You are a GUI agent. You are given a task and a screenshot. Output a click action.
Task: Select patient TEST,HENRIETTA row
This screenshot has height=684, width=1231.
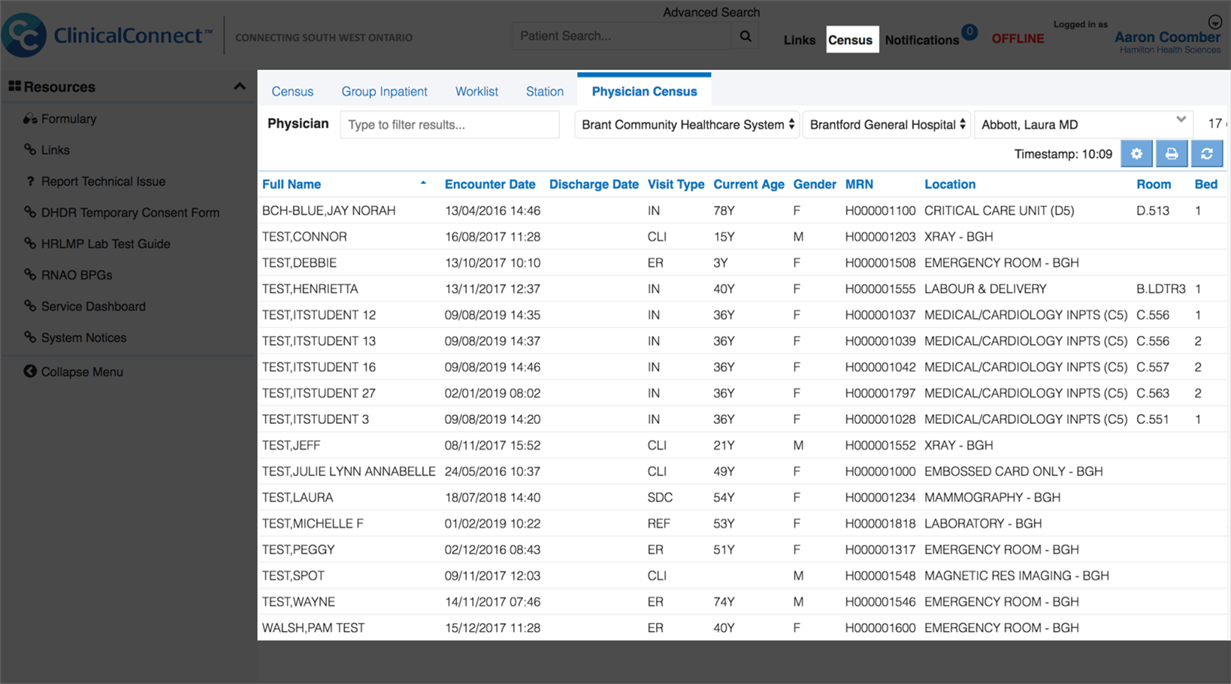click(744, 289)
